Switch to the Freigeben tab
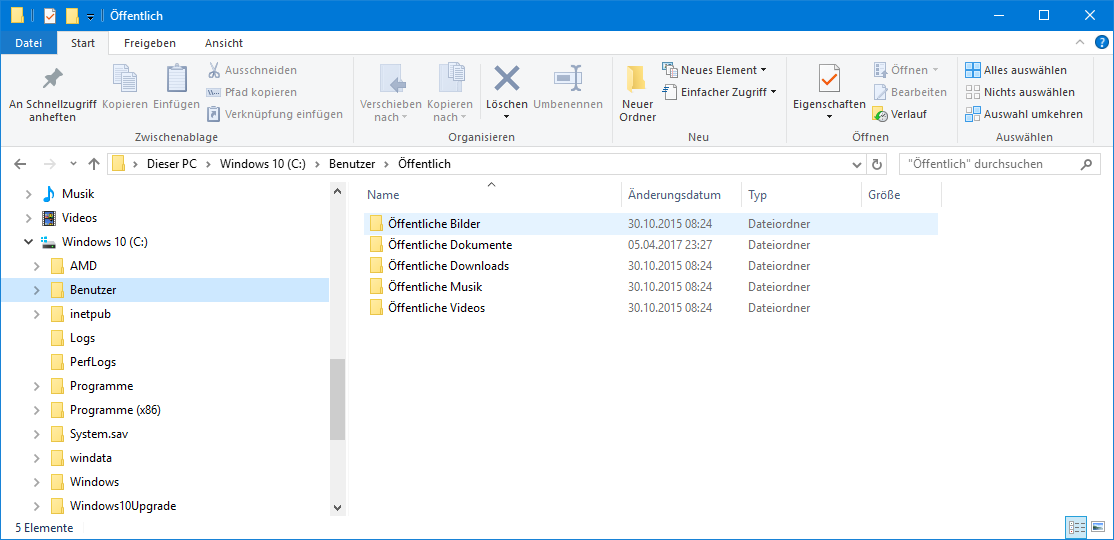1114x540 pixels. pyautogui.click(x=150, y=43)
